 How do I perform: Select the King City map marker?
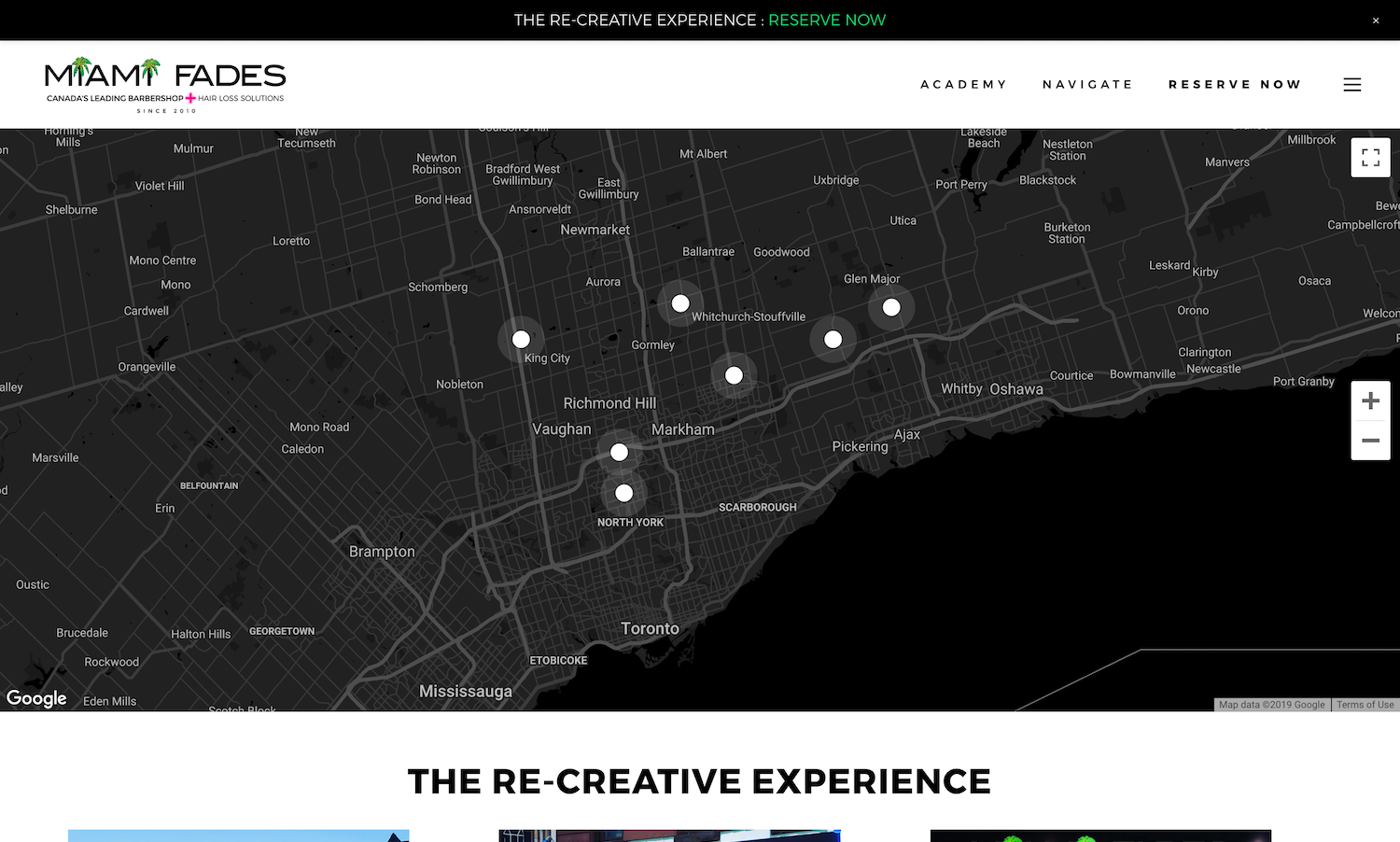pos(521,340)
